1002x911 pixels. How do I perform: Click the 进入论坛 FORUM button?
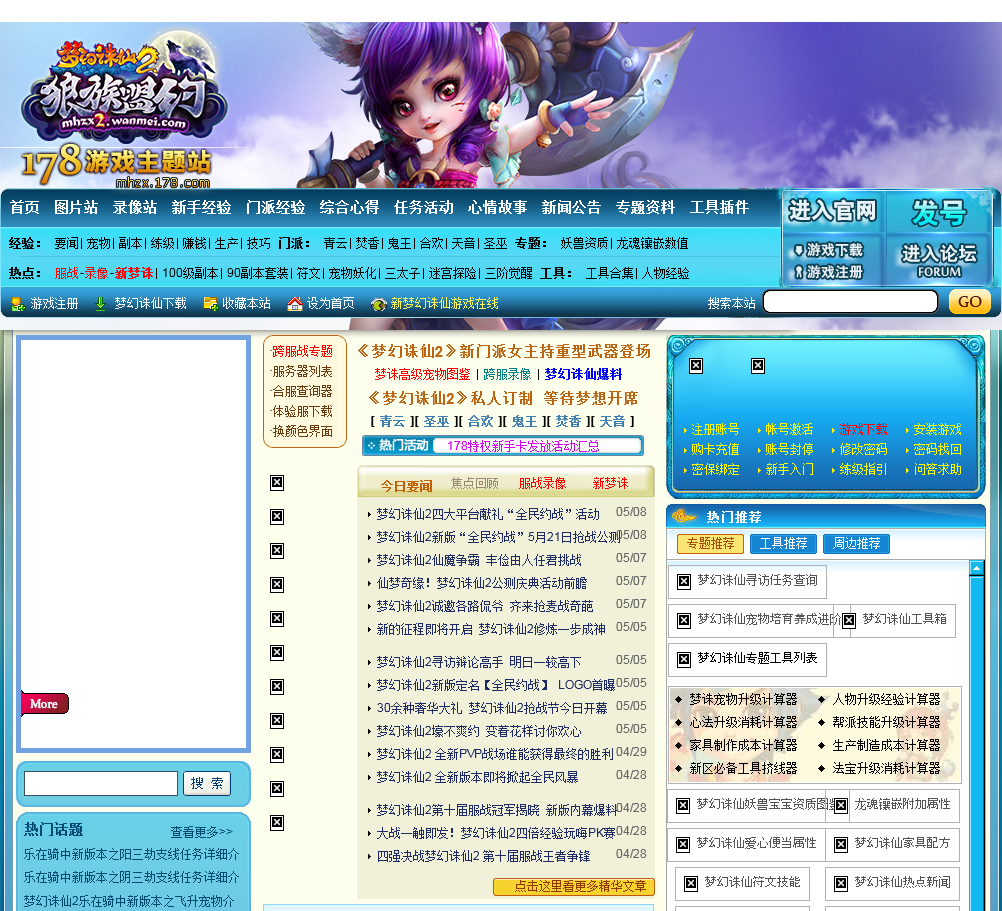point(939,261)
